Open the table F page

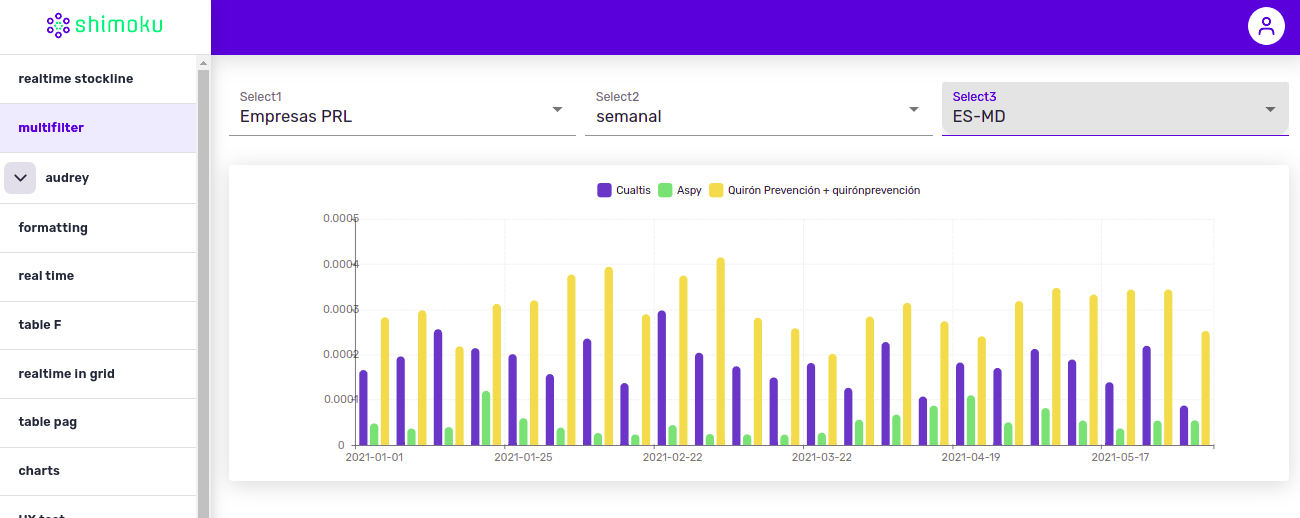point(98,325)
